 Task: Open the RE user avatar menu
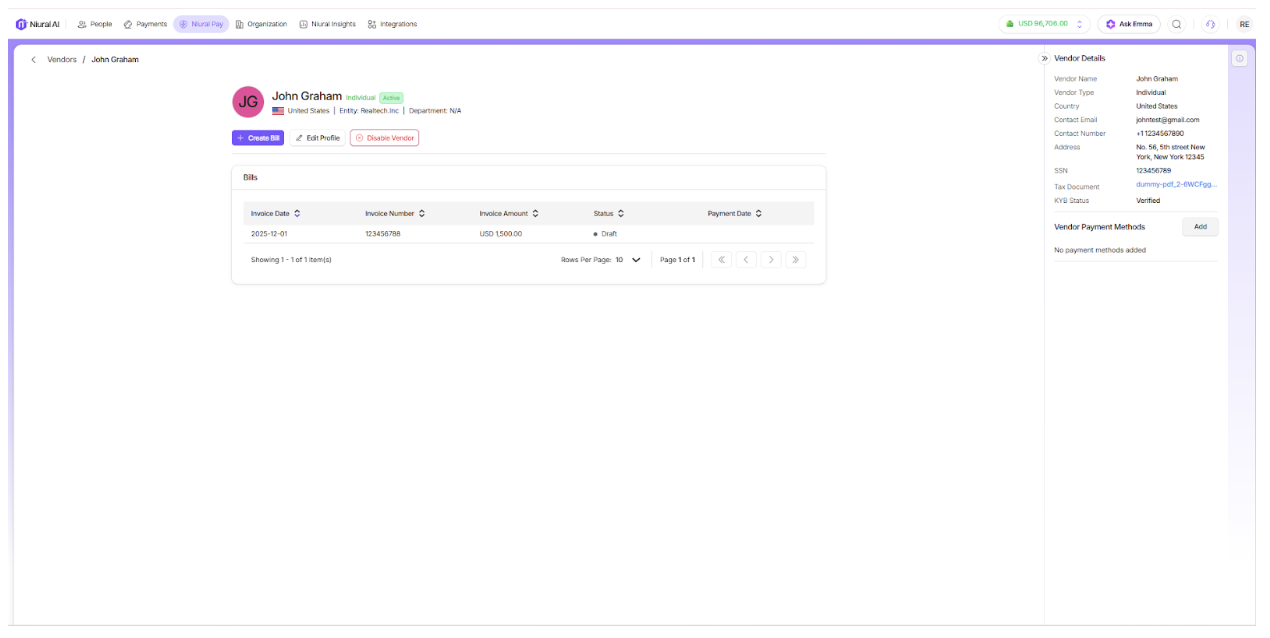coord(1244,24)
